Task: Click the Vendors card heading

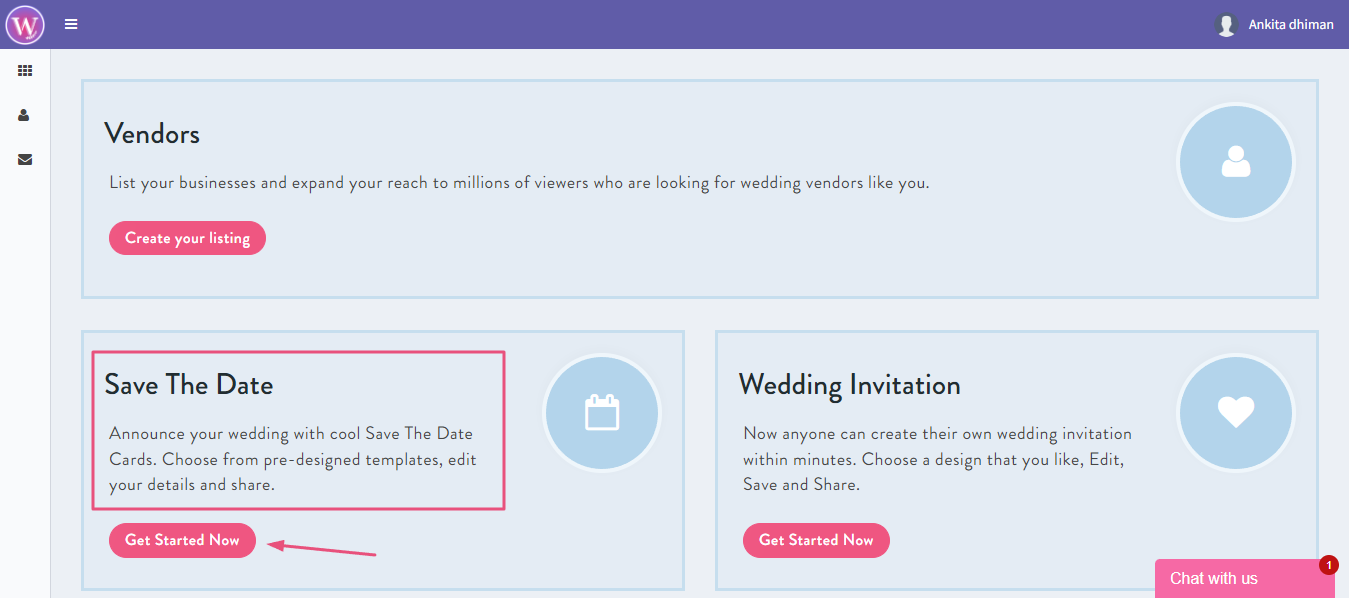Action: point(152,134)
